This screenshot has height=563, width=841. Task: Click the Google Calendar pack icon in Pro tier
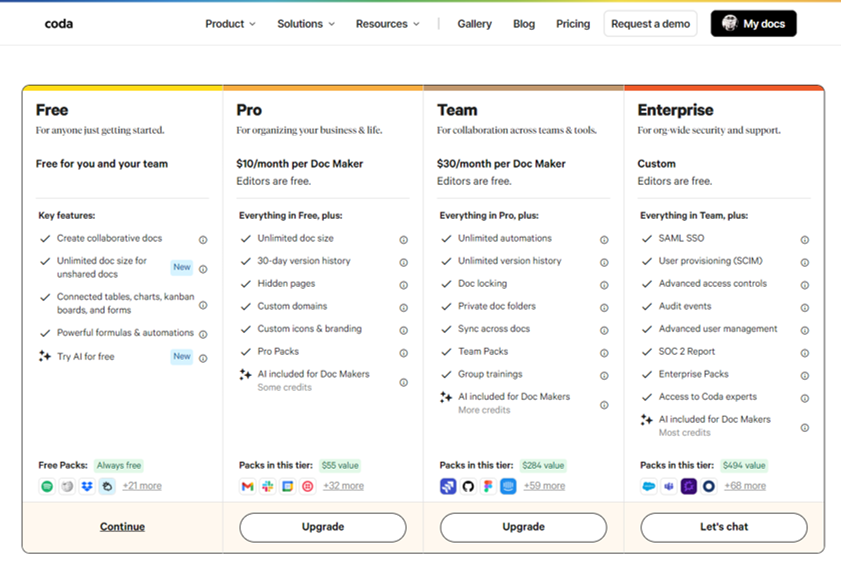coord(287,486)
